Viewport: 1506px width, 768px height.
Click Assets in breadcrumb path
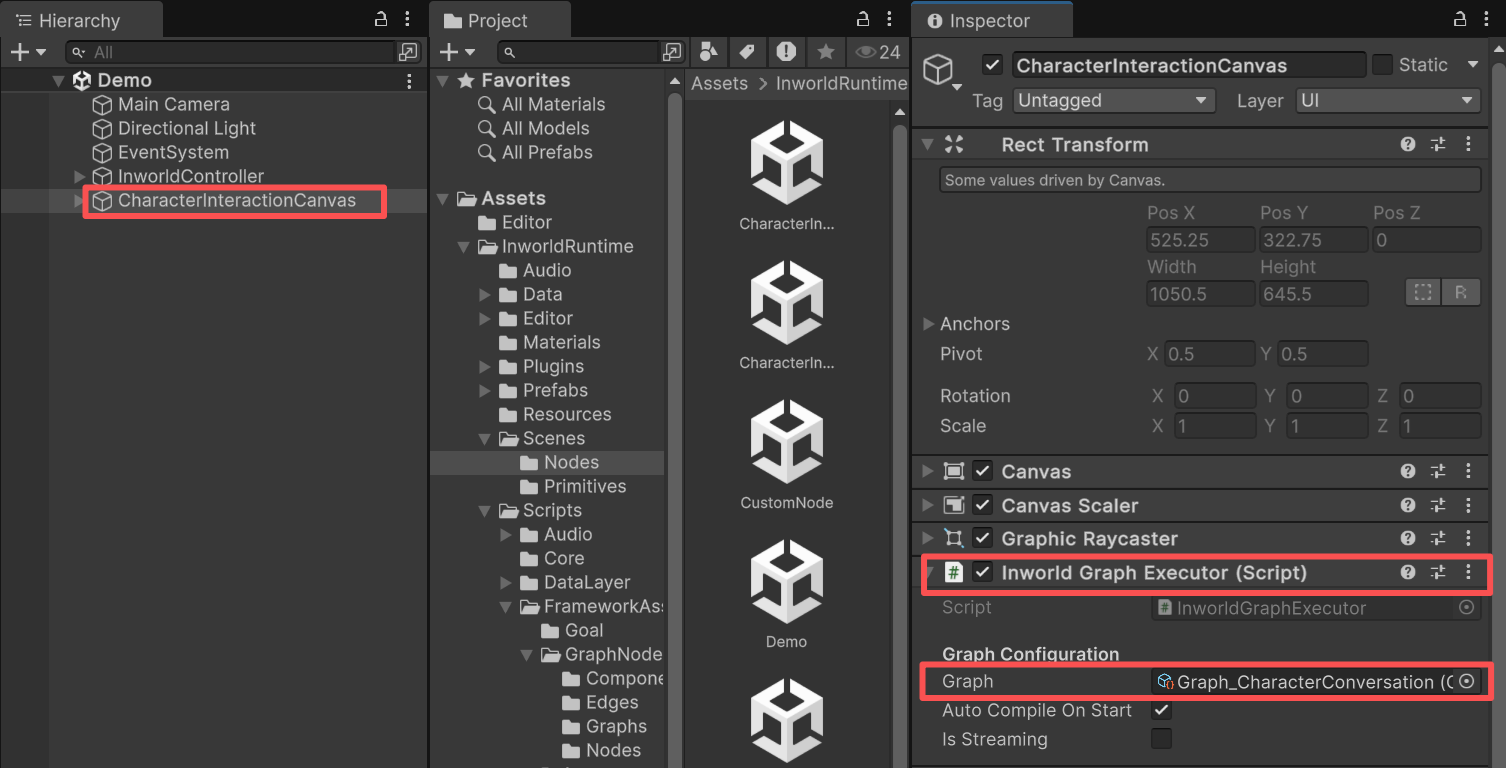pyautogui.click(x=719, y=84)
